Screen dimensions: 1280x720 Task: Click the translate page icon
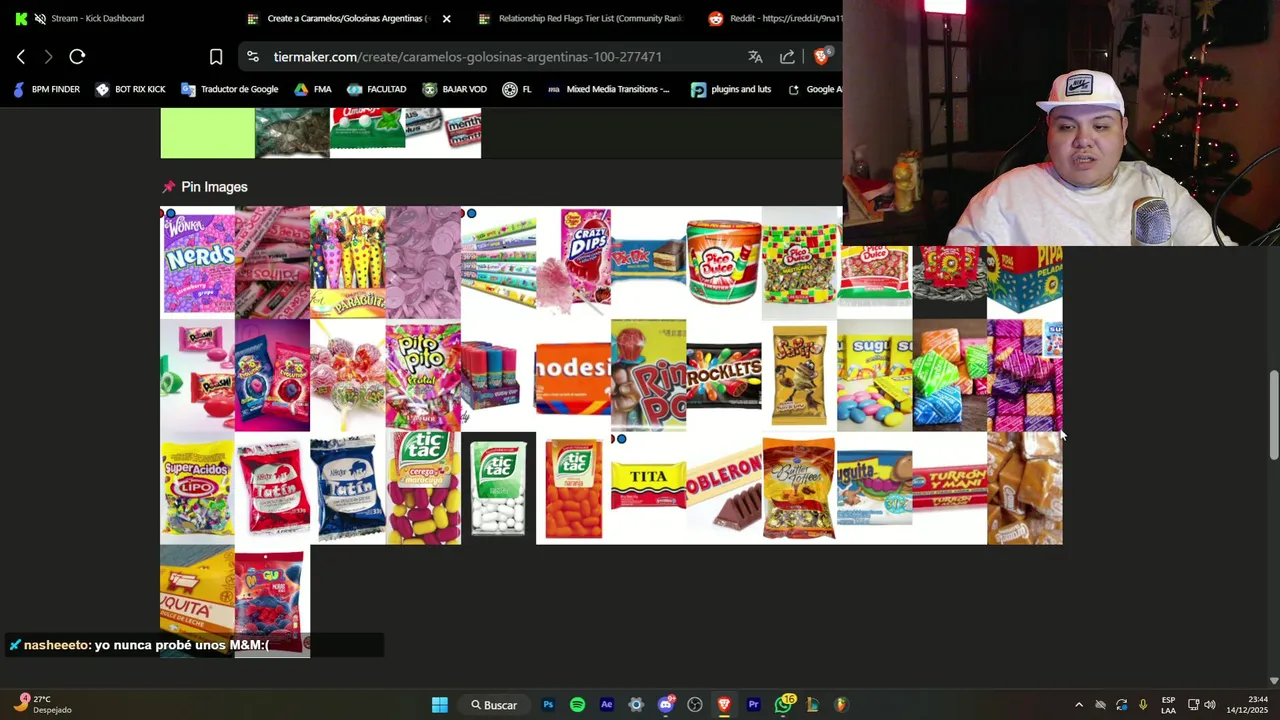pyautogui.click(x=755, y=57)
